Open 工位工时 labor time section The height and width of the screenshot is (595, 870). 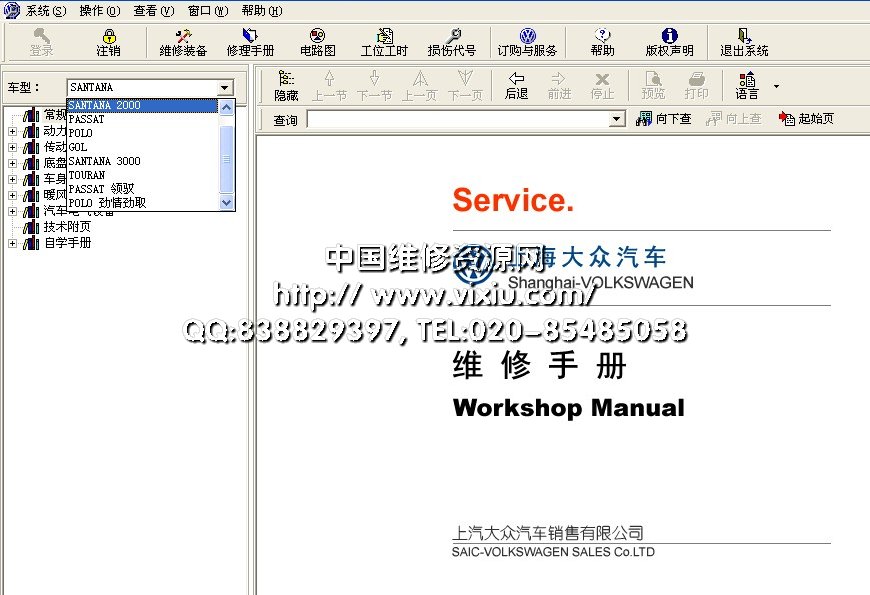[384, 42]
